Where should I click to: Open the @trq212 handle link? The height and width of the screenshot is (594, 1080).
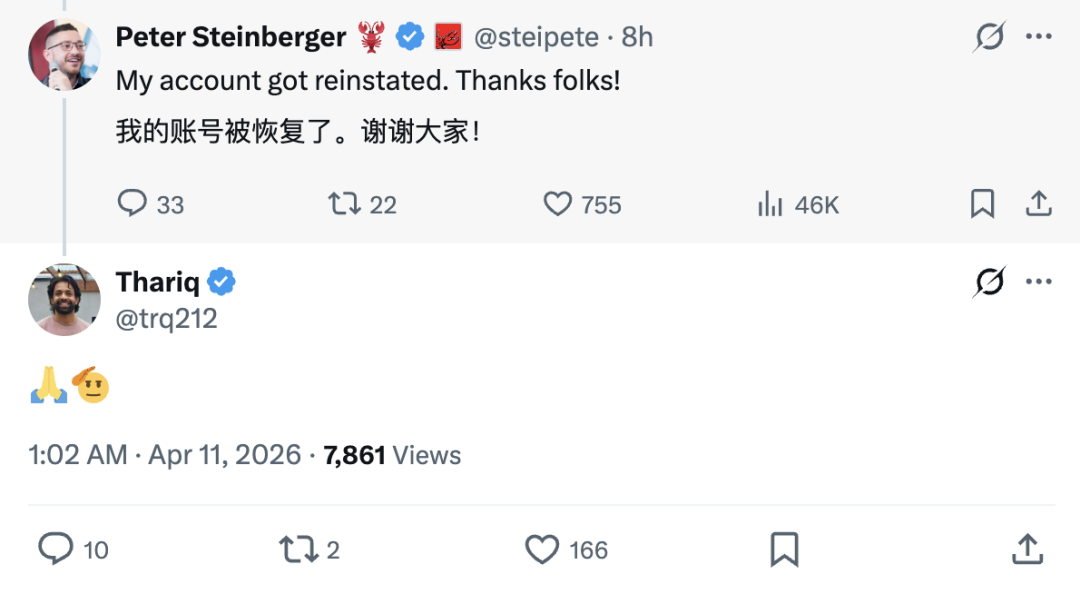[166, 318]
